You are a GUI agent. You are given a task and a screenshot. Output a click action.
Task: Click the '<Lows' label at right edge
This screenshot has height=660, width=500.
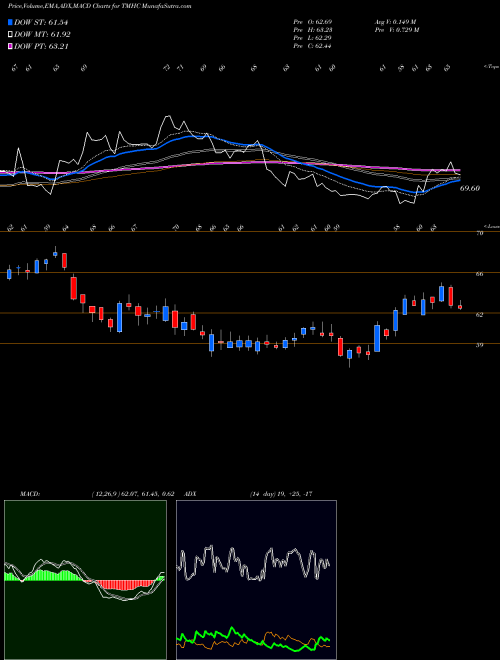click(491, 226)
